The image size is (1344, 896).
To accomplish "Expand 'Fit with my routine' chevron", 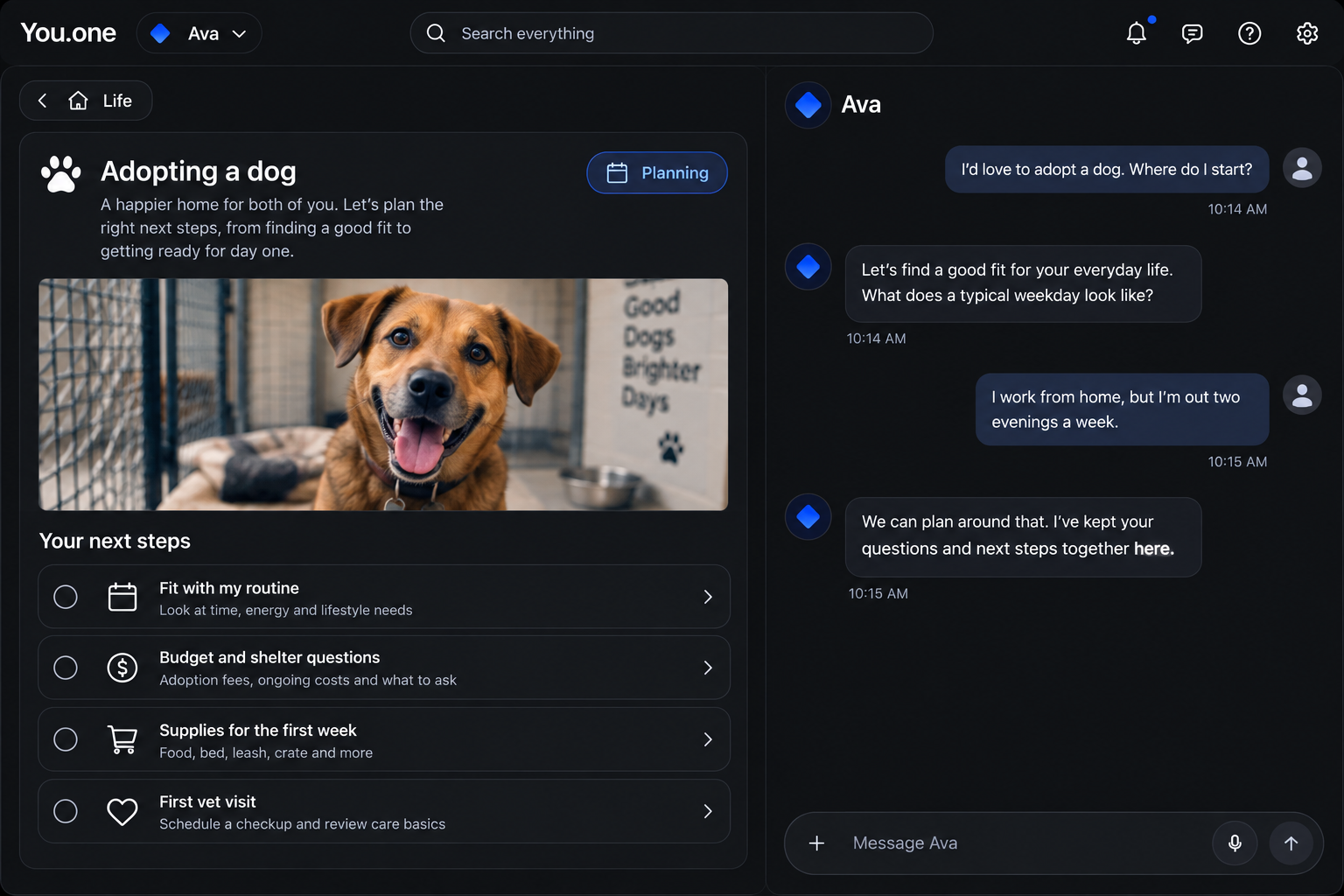I will (x=708, y=597).
